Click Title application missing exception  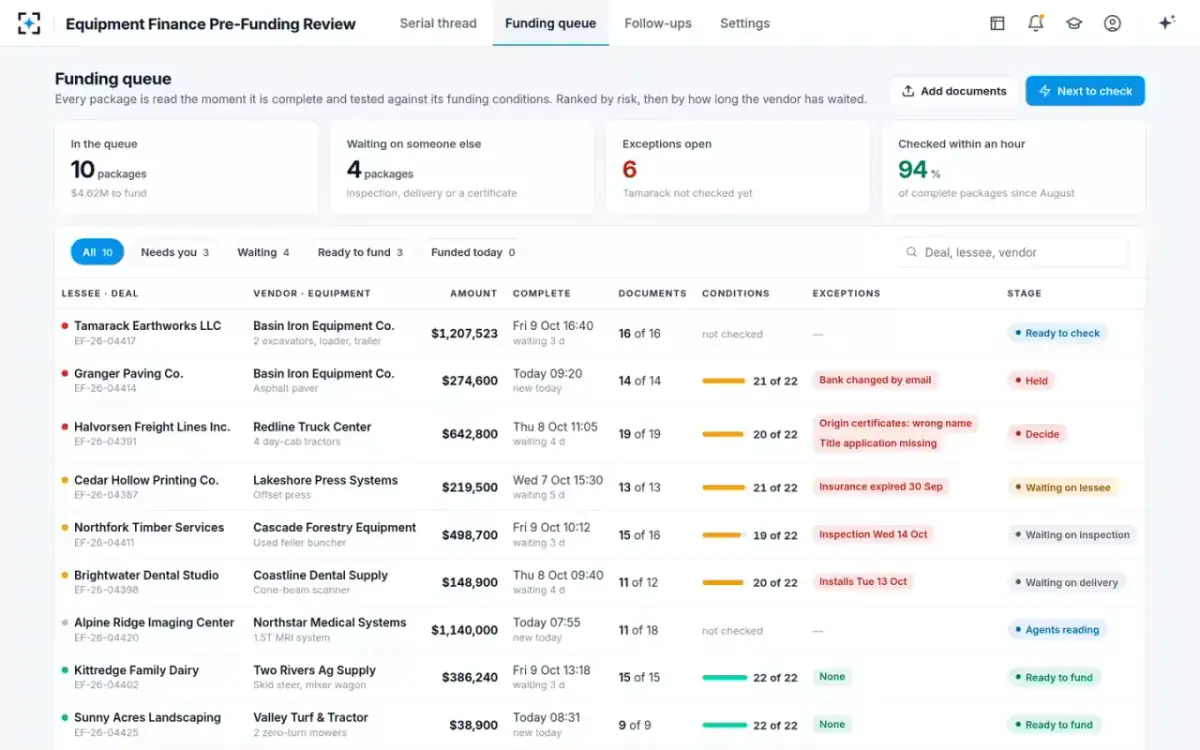878,443
